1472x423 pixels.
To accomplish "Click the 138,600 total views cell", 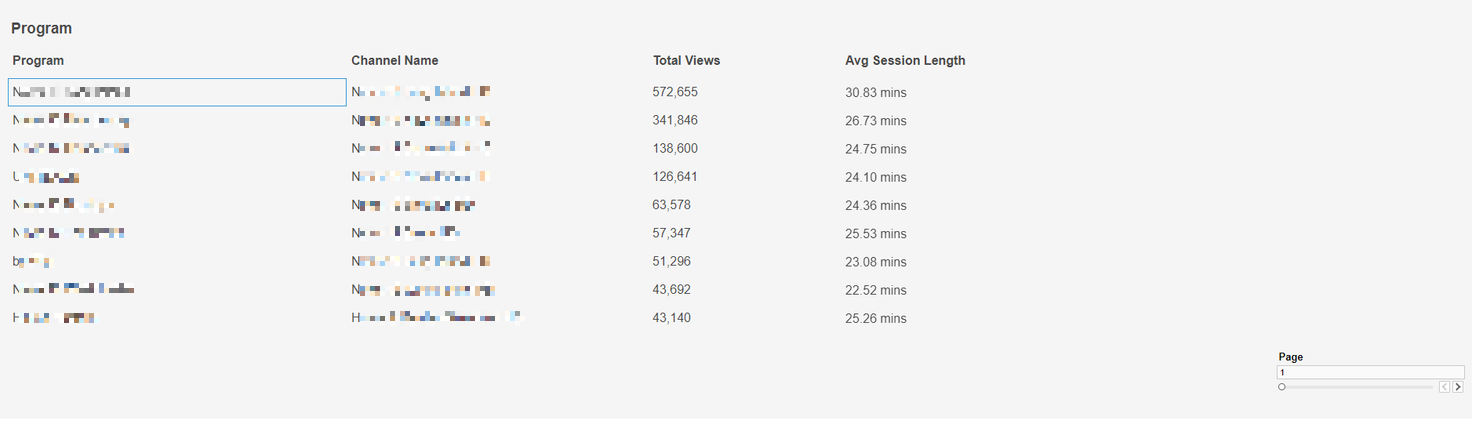I will (675, 148).
